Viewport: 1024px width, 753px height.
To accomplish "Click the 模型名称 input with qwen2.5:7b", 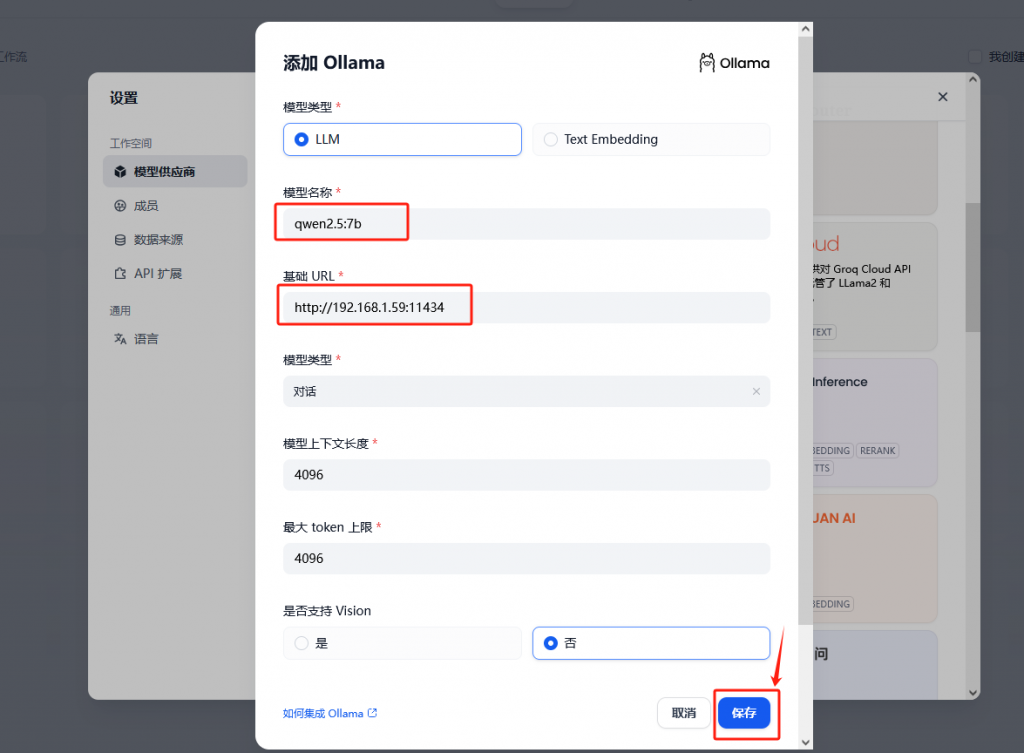I will [526, 224].
